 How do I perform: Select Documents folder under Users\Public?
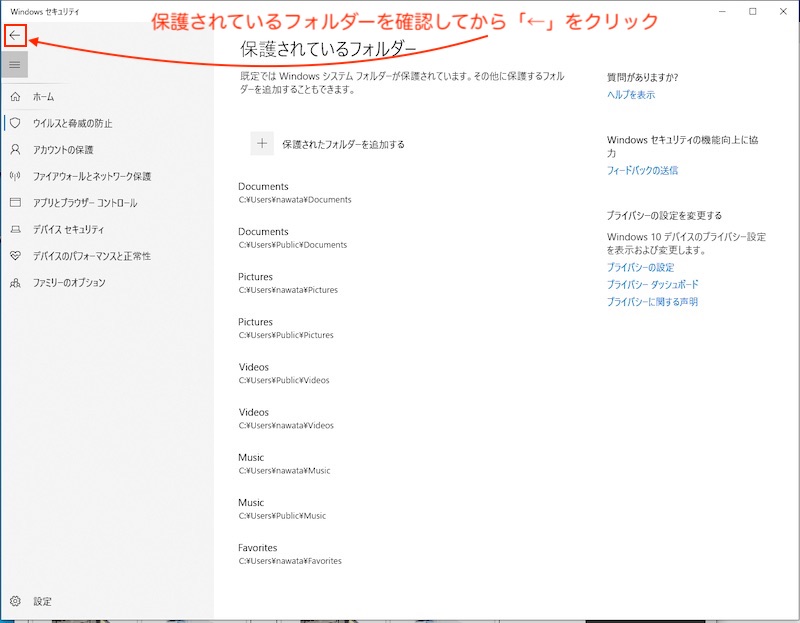pos(292,238)
